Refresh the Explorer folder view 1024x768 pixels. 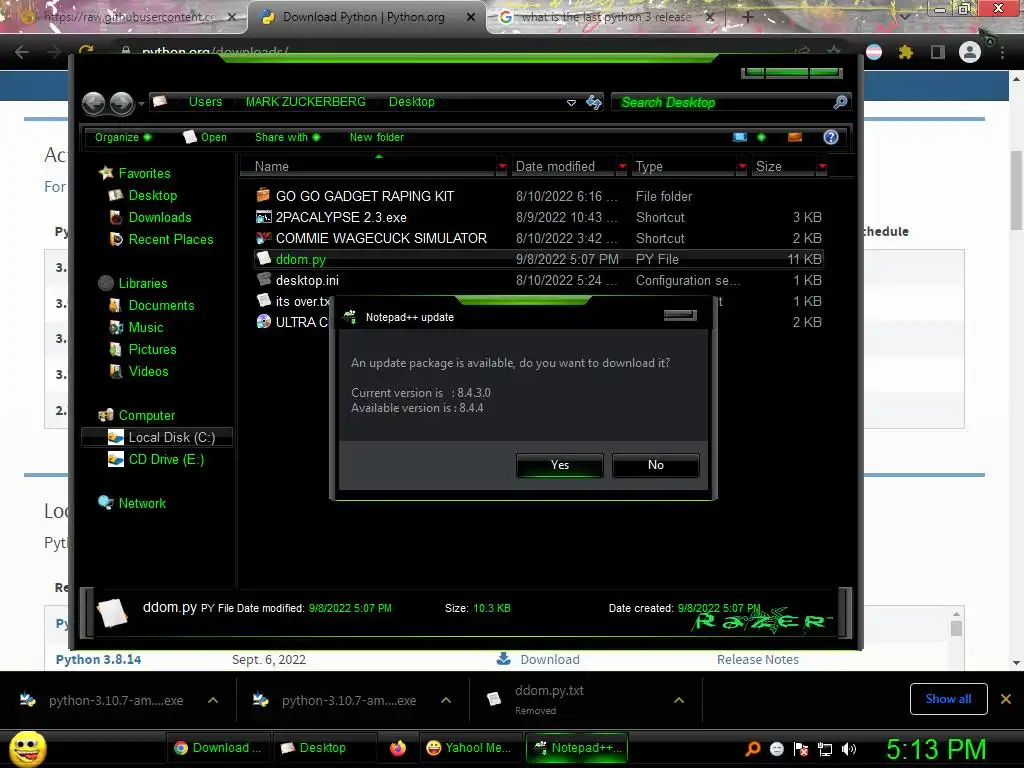[x=594, y=102]
